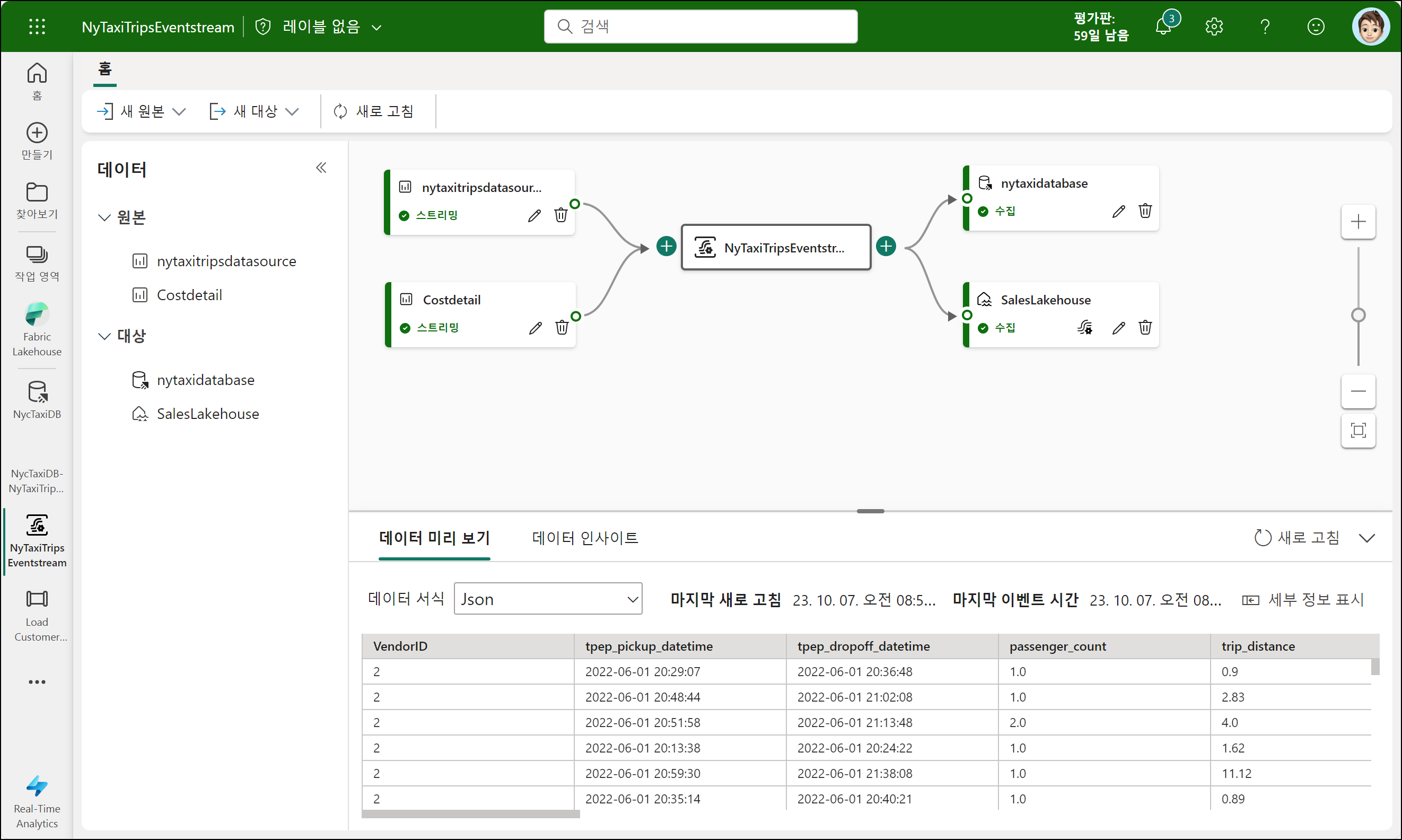1402x840 pixels.
Task: Open NycTaxiDB from left navigation
Action: click(37, 400)
